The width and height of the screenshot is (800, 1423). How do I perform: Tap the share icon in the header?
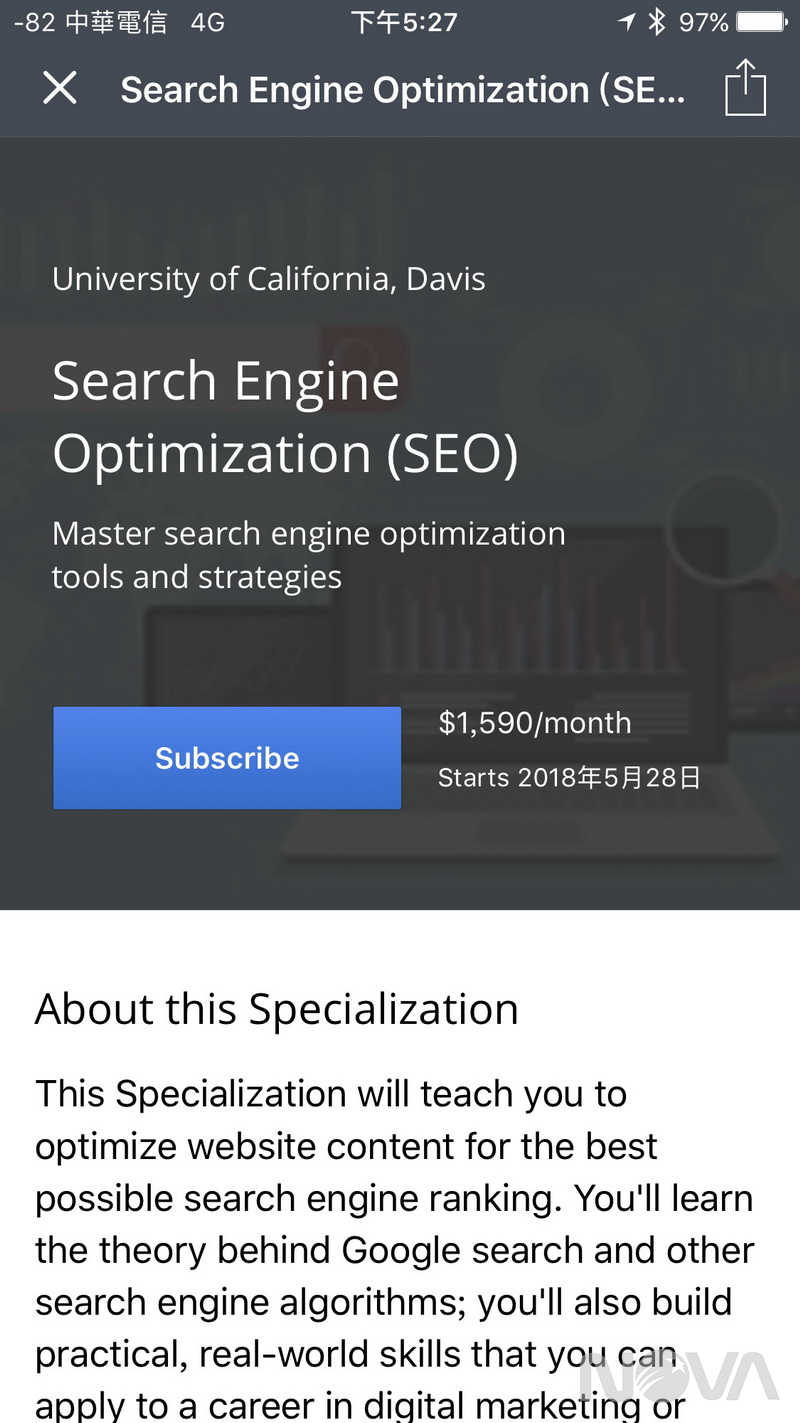(745, 88)
